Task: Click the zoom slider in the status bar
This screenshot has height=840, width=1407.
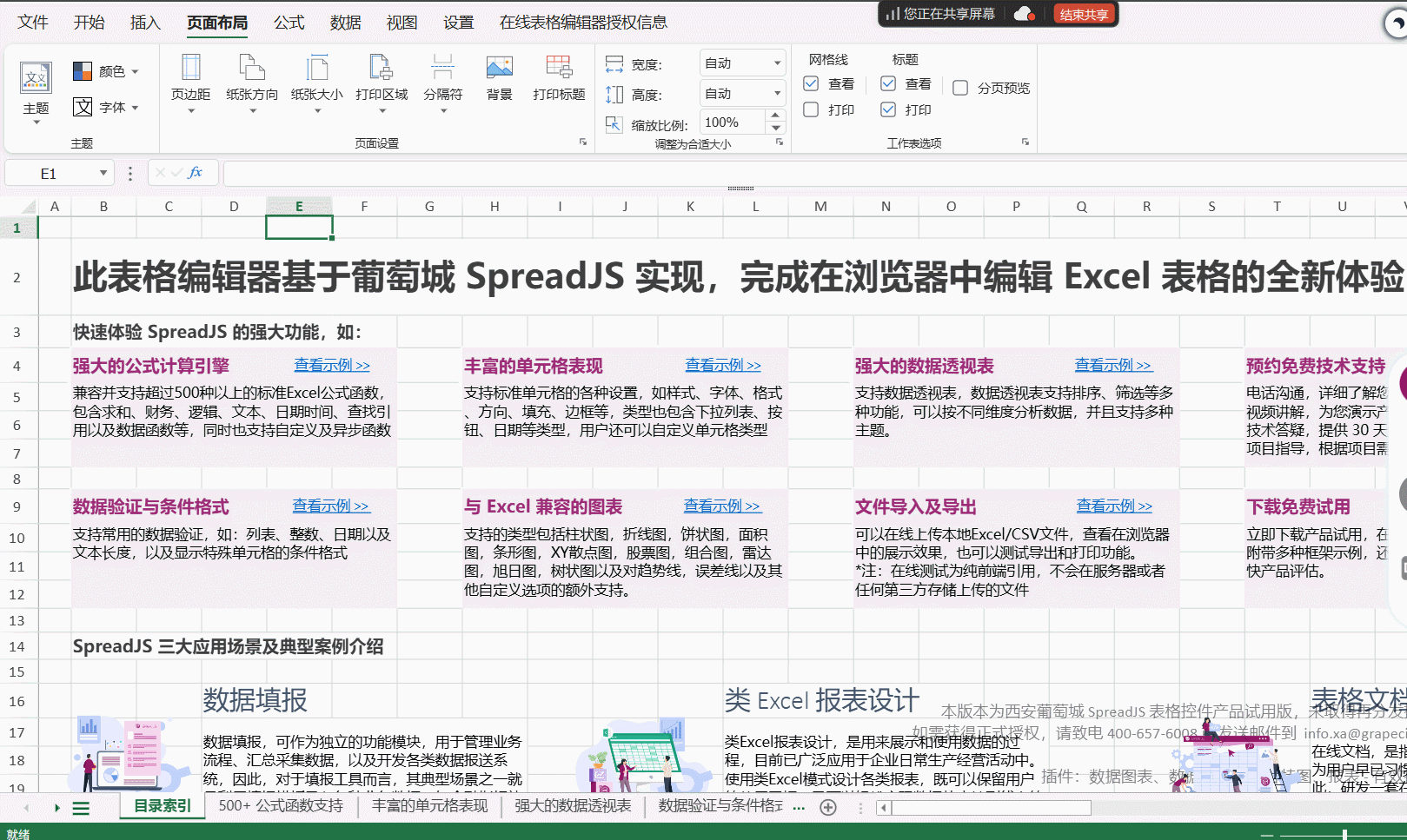Action: 1344,835
